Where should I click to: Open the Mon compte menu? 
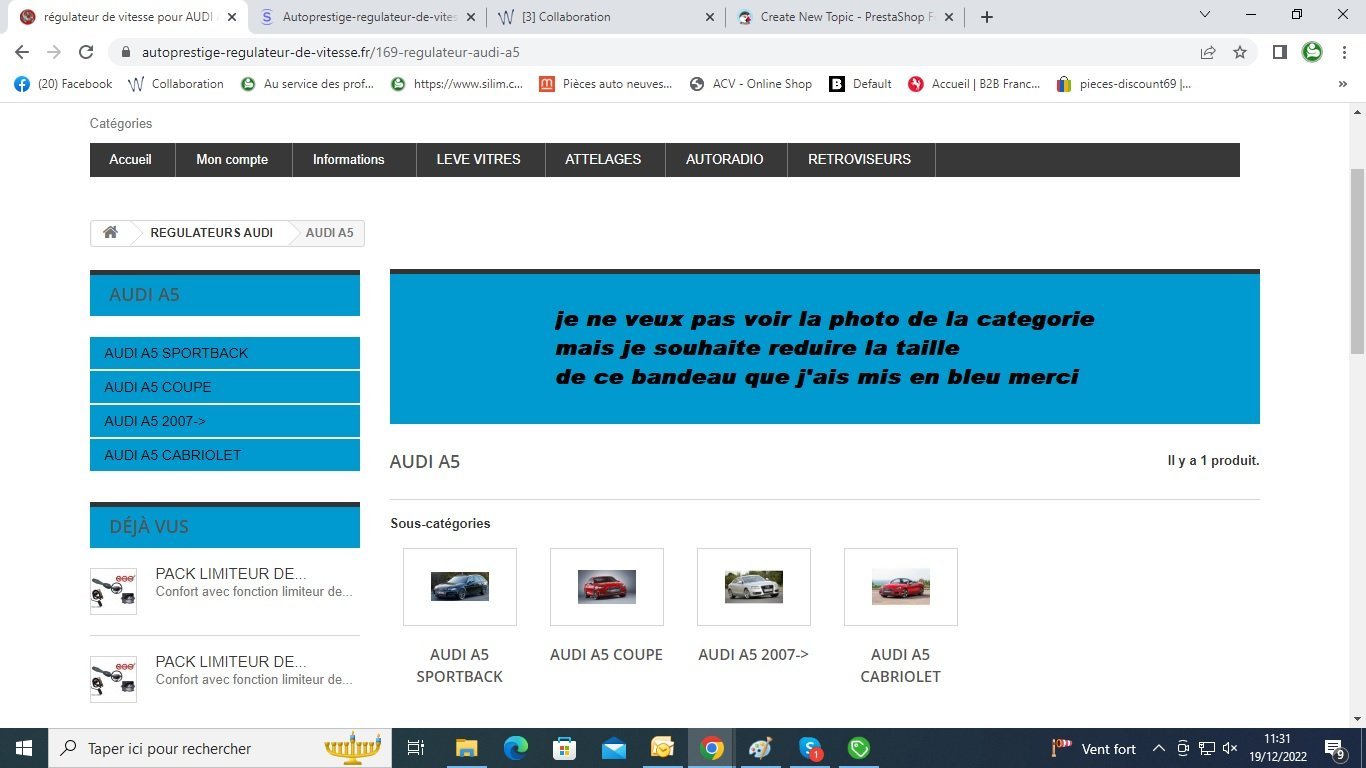coord(232,160)
